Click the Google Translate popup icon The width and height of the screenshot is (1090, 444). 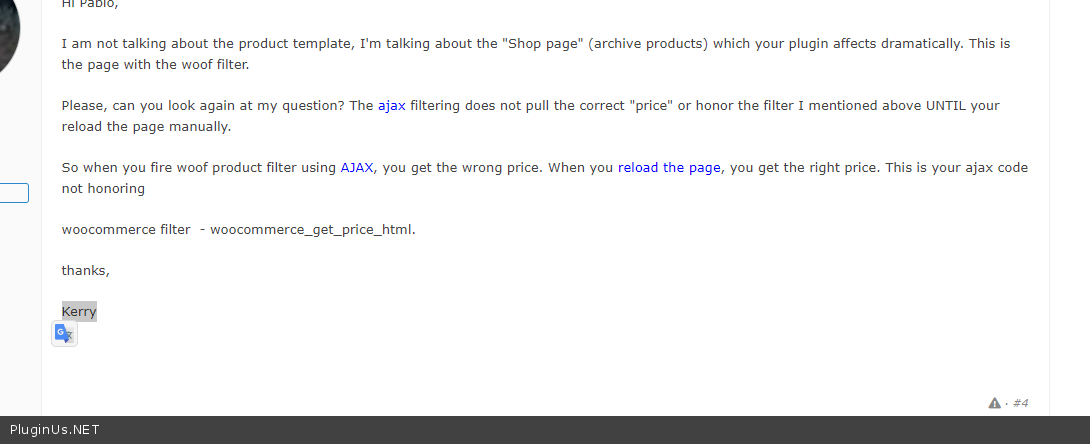point(64,334)
